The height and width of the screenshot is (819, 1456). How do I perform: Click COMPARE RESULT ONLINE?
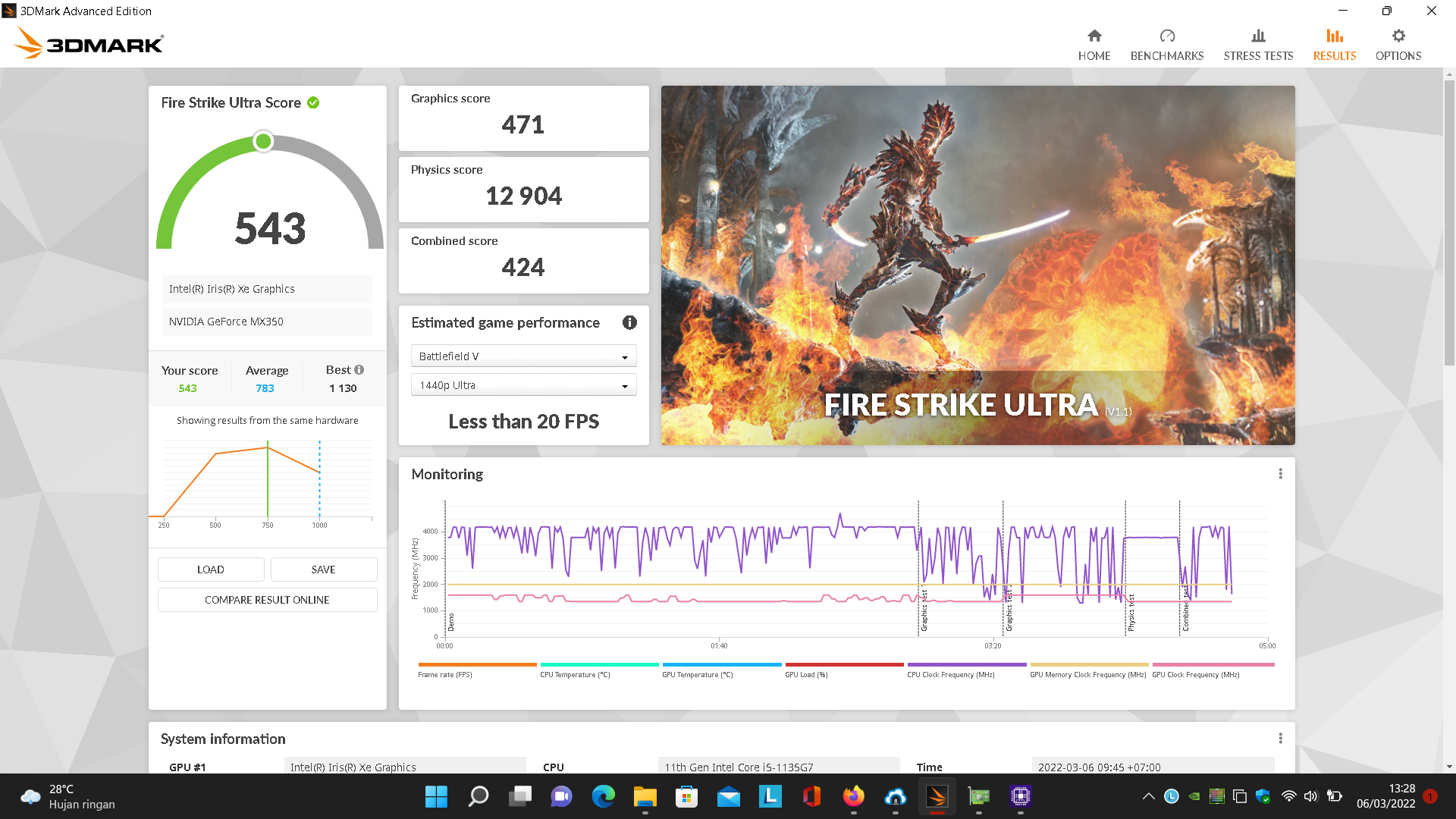(267, 600)
